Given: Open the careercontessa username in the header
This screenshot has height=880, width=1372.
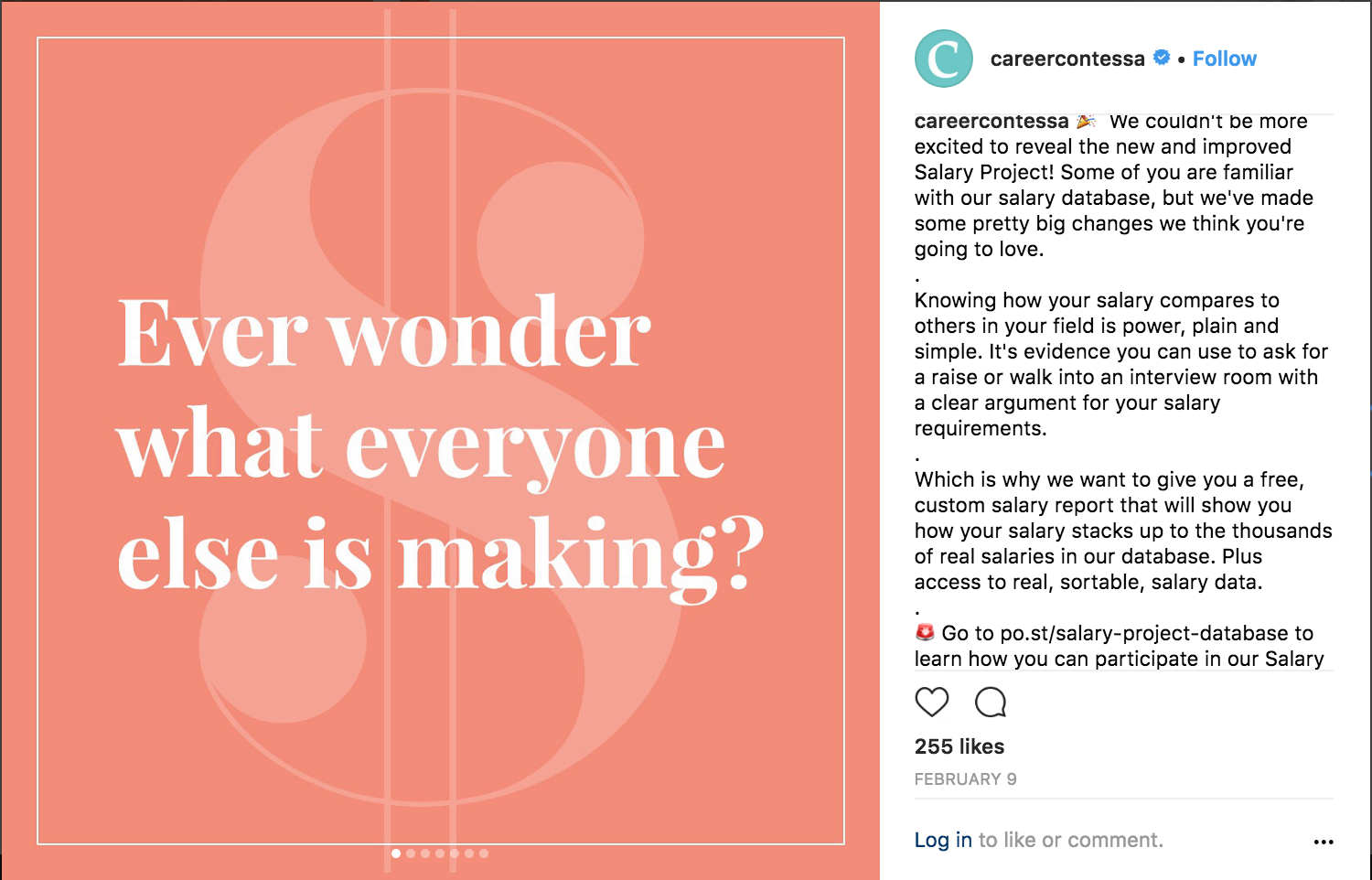Looking at the screenshot, I should coord(1068,58).
